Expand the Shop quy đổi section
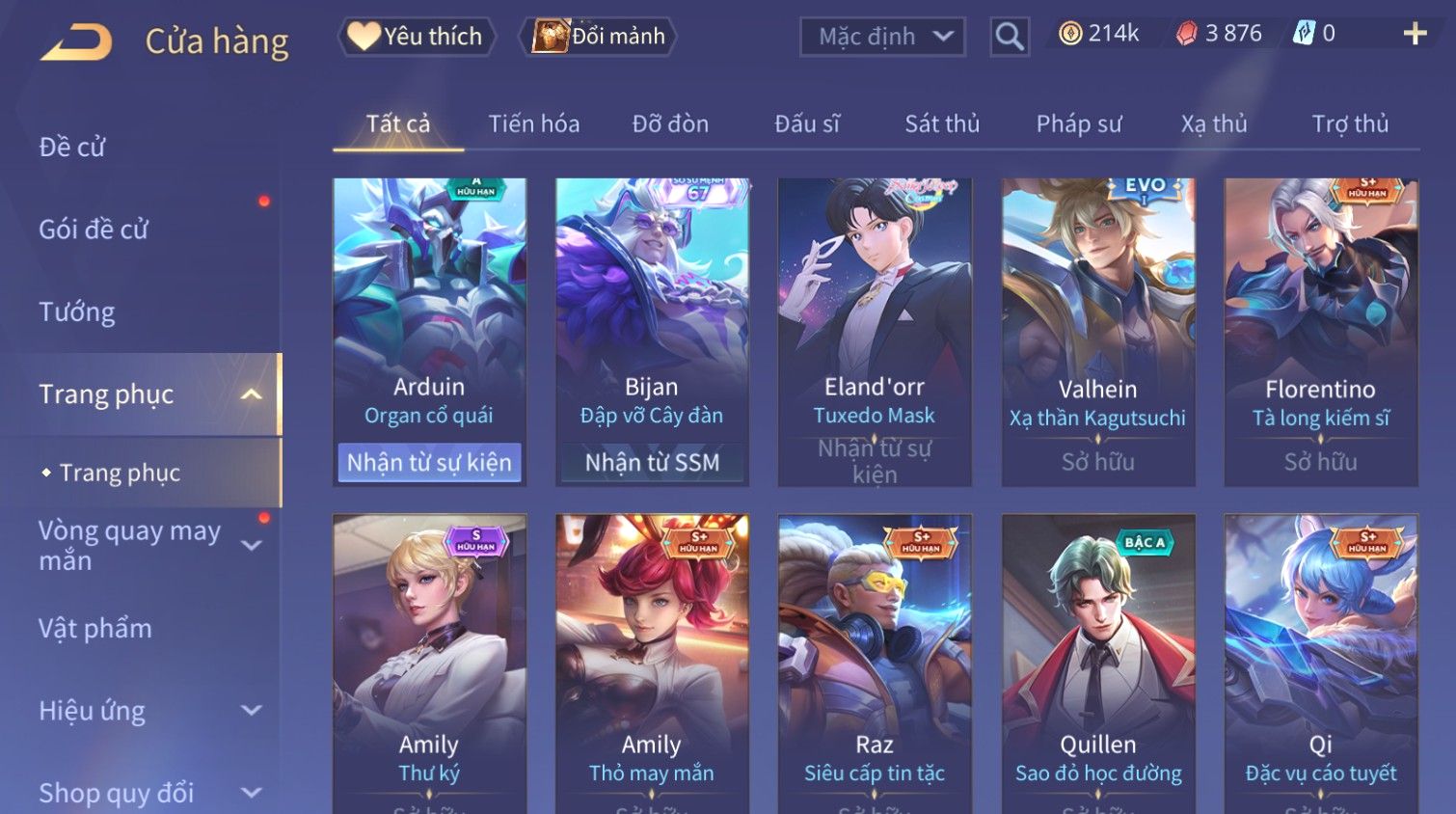Viewport: 1456px width, 814px height. coord(251,793)
